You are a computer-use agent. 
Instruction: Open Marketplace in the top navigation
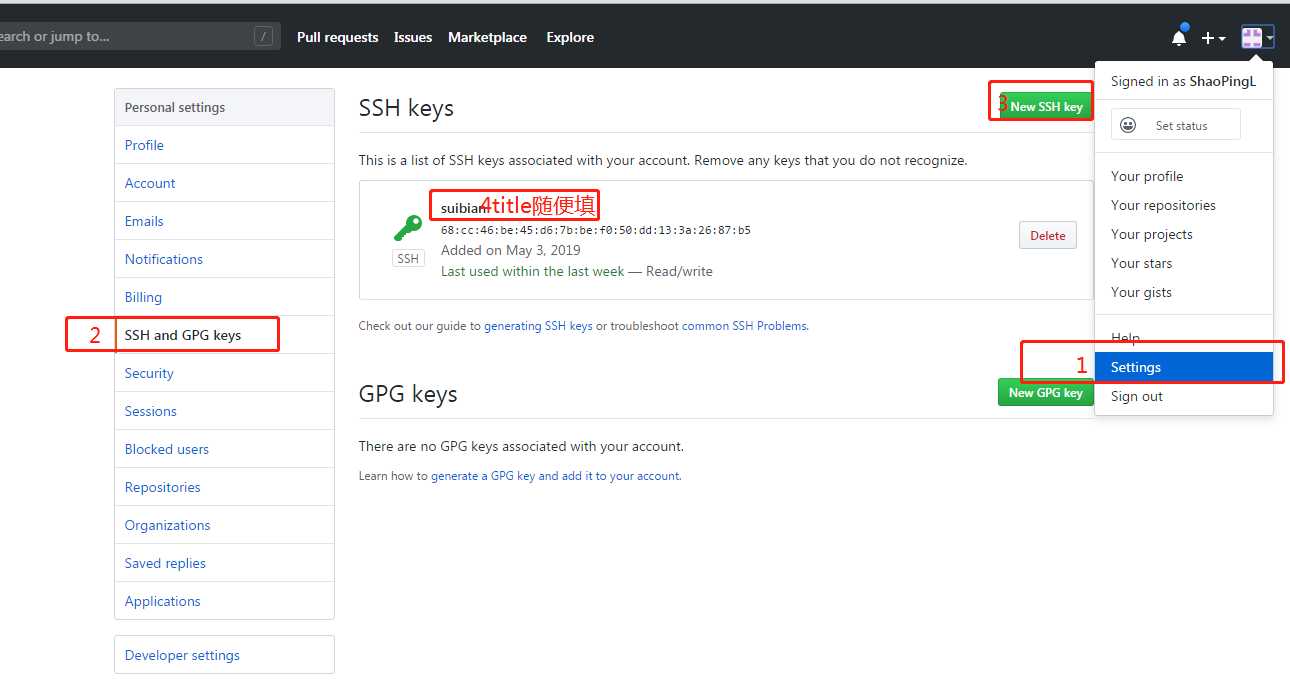point(487,37)
